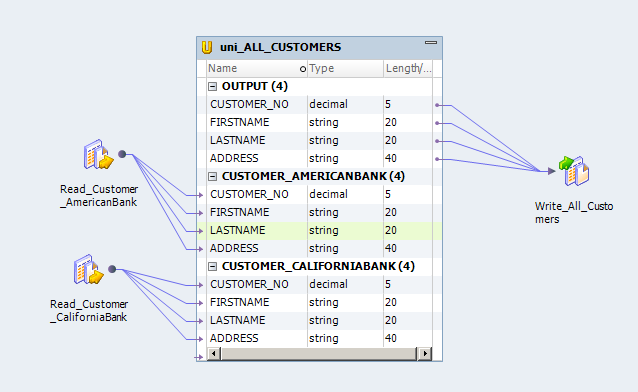Screen dimensions: 638x392
Task: Click output link port of OUTPUT ADDRESS
Action: point(437,159)
